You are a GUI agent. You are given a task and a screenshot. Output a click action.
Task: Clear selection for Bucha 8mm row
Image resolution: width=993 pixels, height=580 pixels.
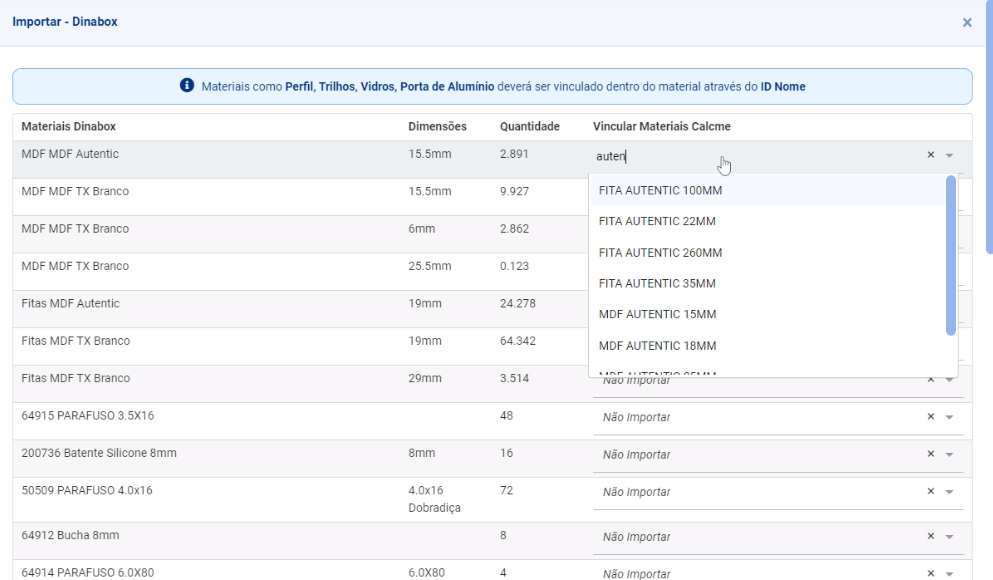point(930,537)
